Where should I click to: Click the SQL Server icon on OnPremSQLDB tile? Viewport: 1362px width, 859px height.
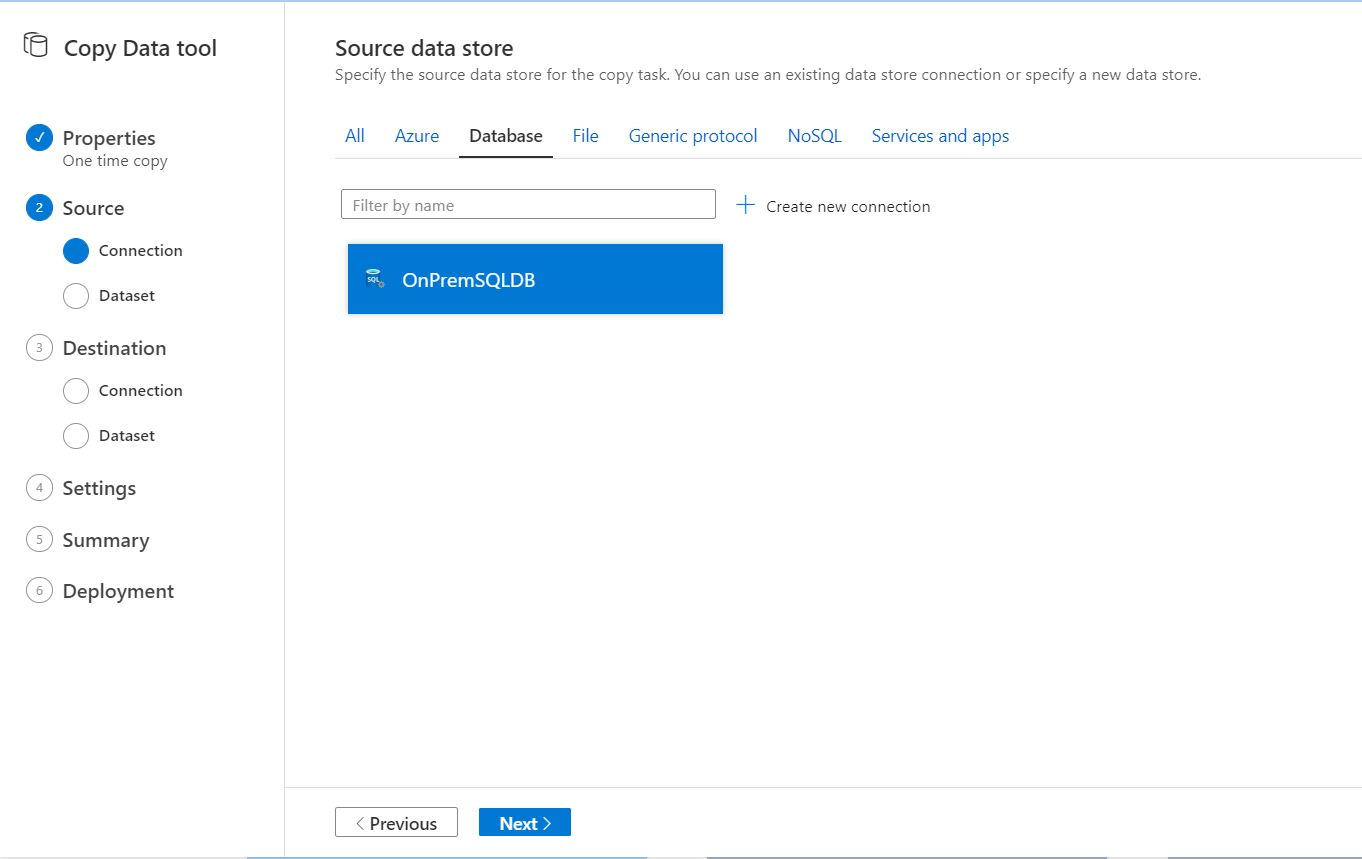point(375,278)
